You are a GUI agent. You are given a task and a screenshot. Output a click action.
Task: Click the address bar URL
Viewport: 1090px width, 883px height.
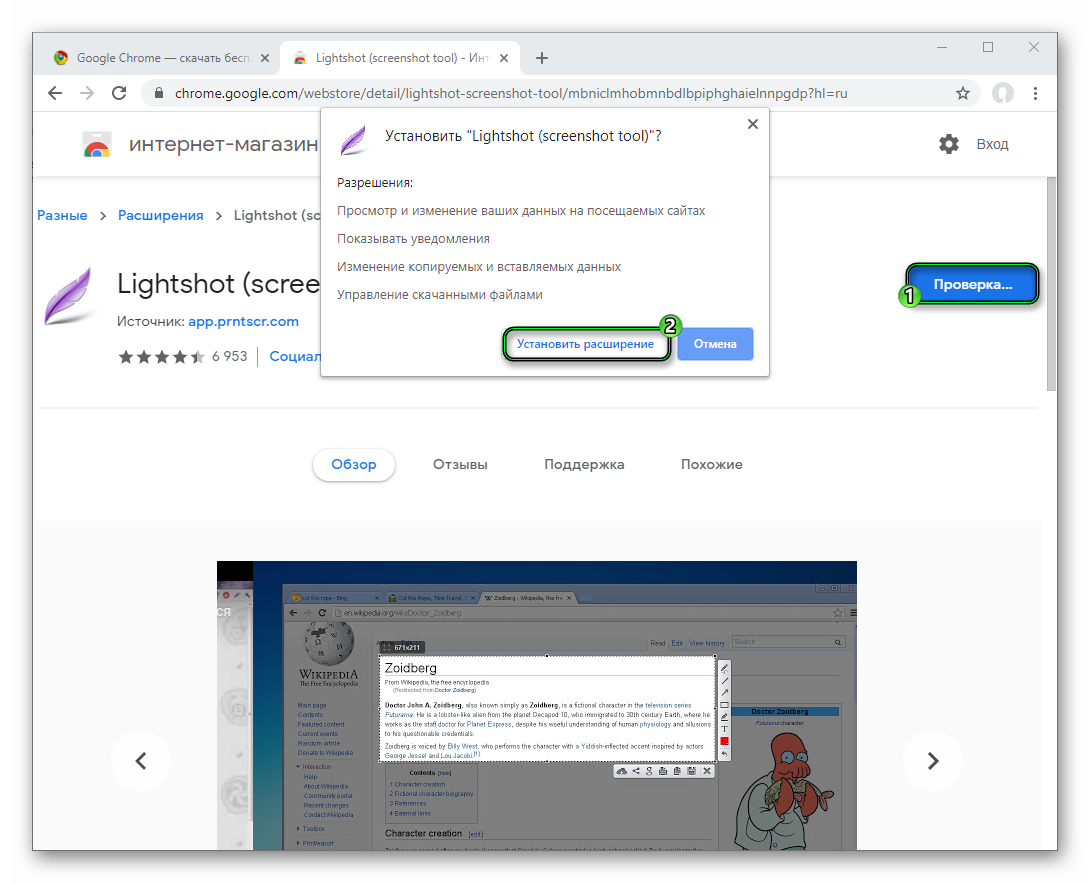pos(511,93)
